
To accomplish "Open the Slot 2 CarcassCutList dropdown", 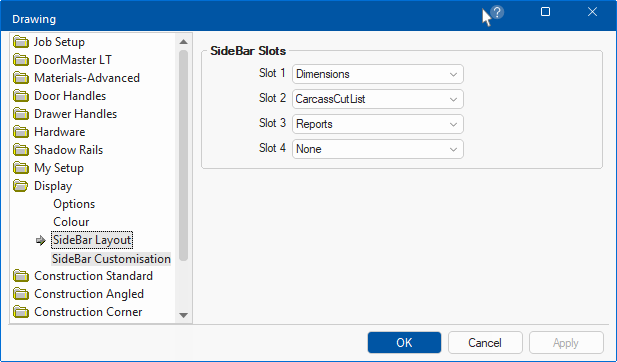I will click(378, 99).
